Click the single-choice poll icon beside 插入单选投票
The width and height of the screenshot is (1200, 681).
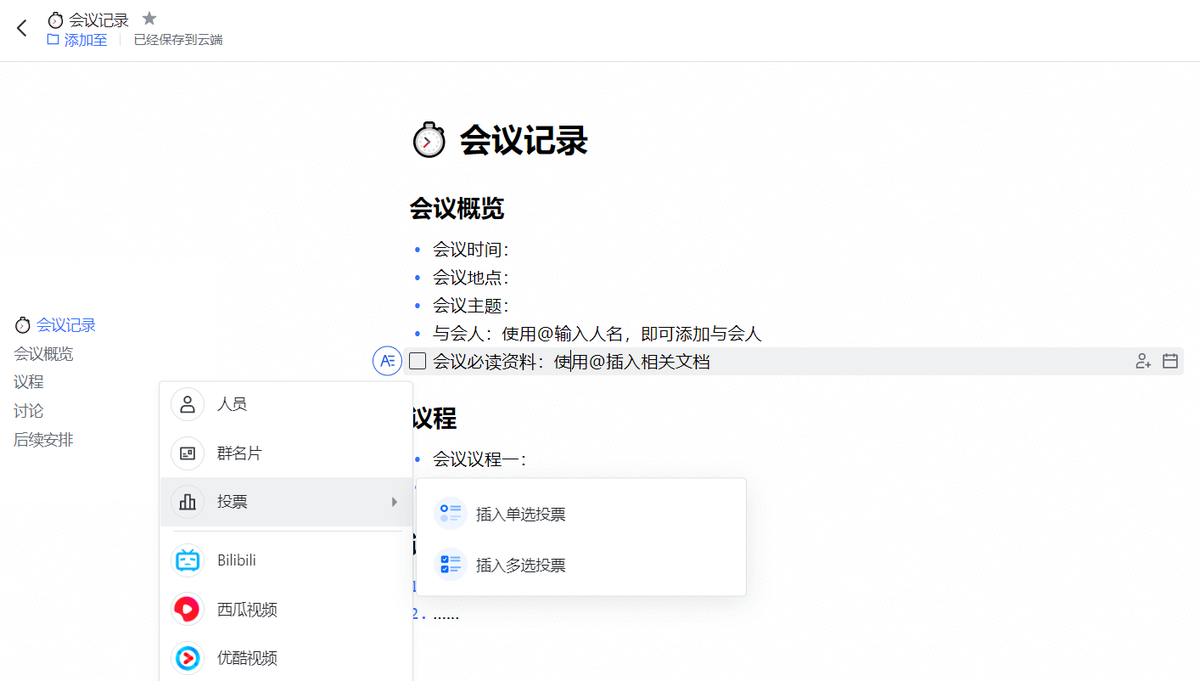click(450, 513)
